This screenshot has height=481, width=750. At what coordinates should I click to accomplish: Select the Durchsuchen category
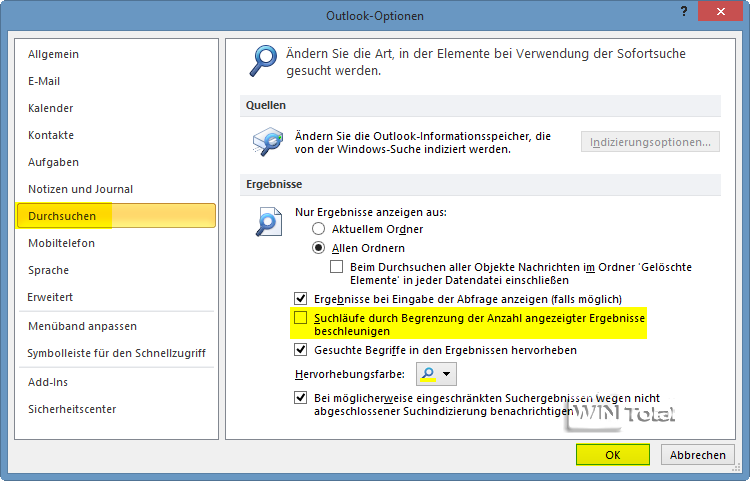pyautogui.click(x=116, y=216)
